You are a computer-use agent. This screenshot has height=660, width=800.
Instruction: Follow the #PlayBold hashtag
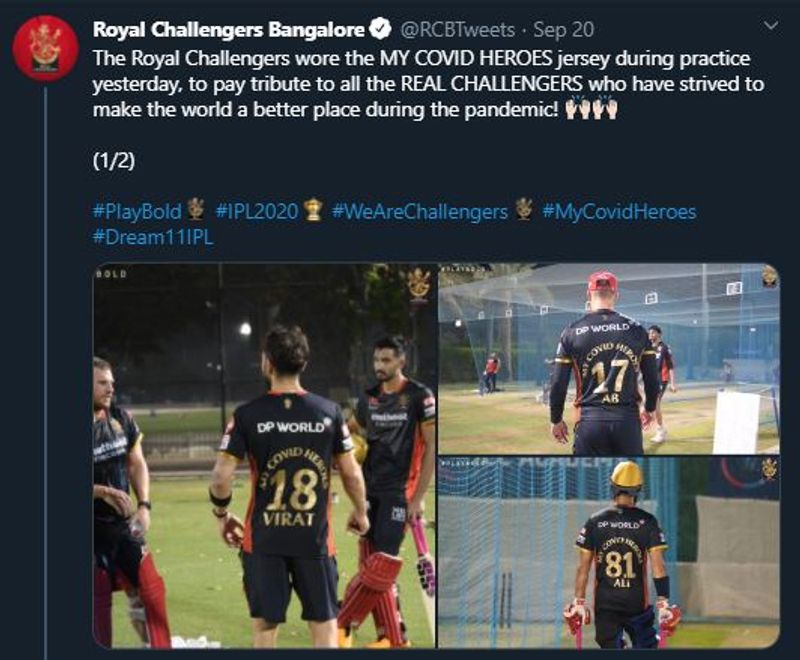pyautogui.click(x=137, y=211)
